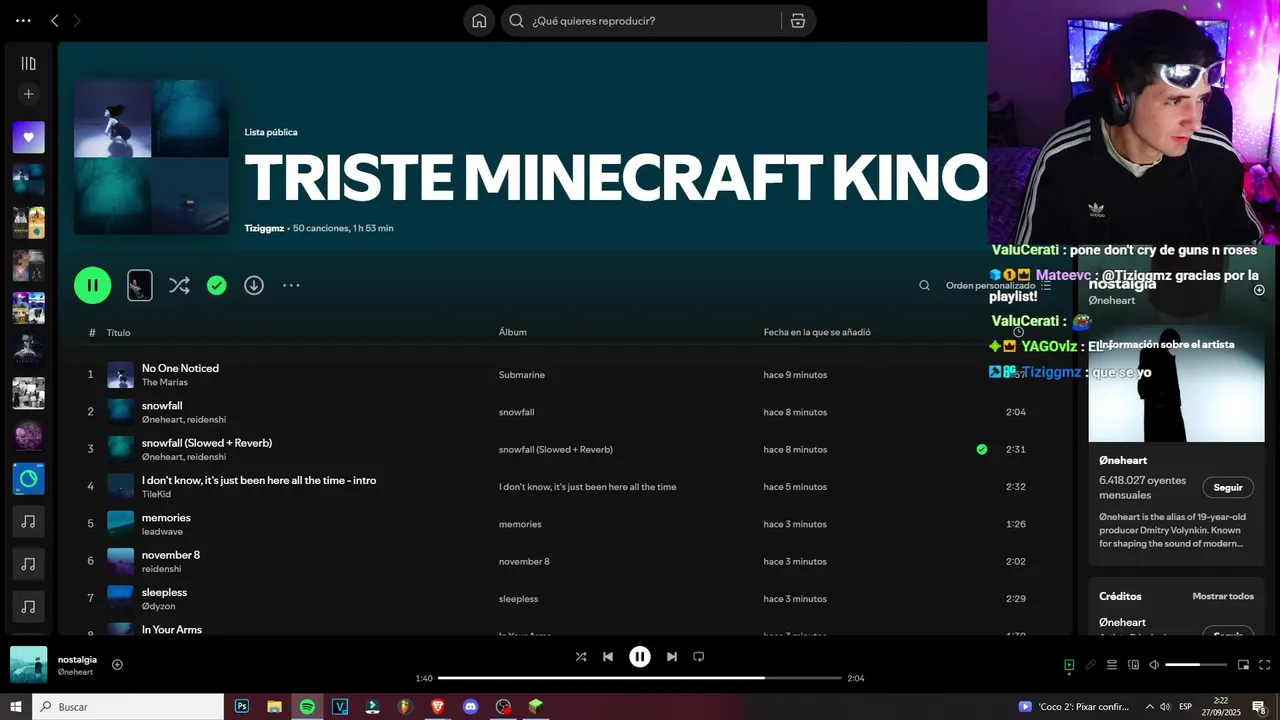This screenshot has height=720, width=1280.
Task: Create a new playlist with the plus icon
Action: (28, 94)
